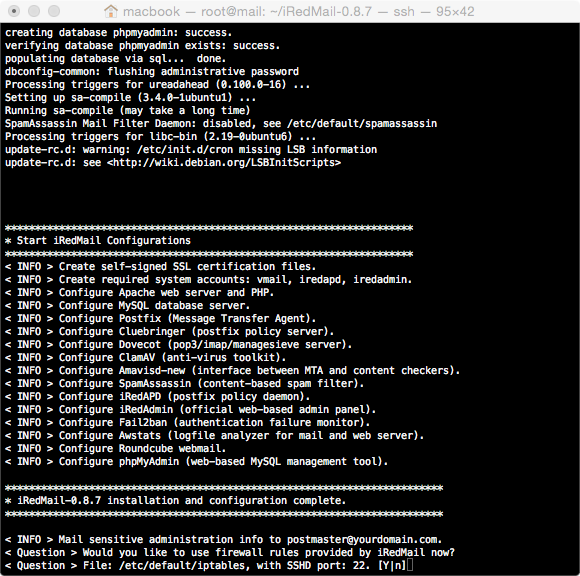Image resolution: width=580 pixels, height=576 pixels.
Task: Click 'Configure Cluebringer (postfix policy server).' line
Action: pos(169,331)
